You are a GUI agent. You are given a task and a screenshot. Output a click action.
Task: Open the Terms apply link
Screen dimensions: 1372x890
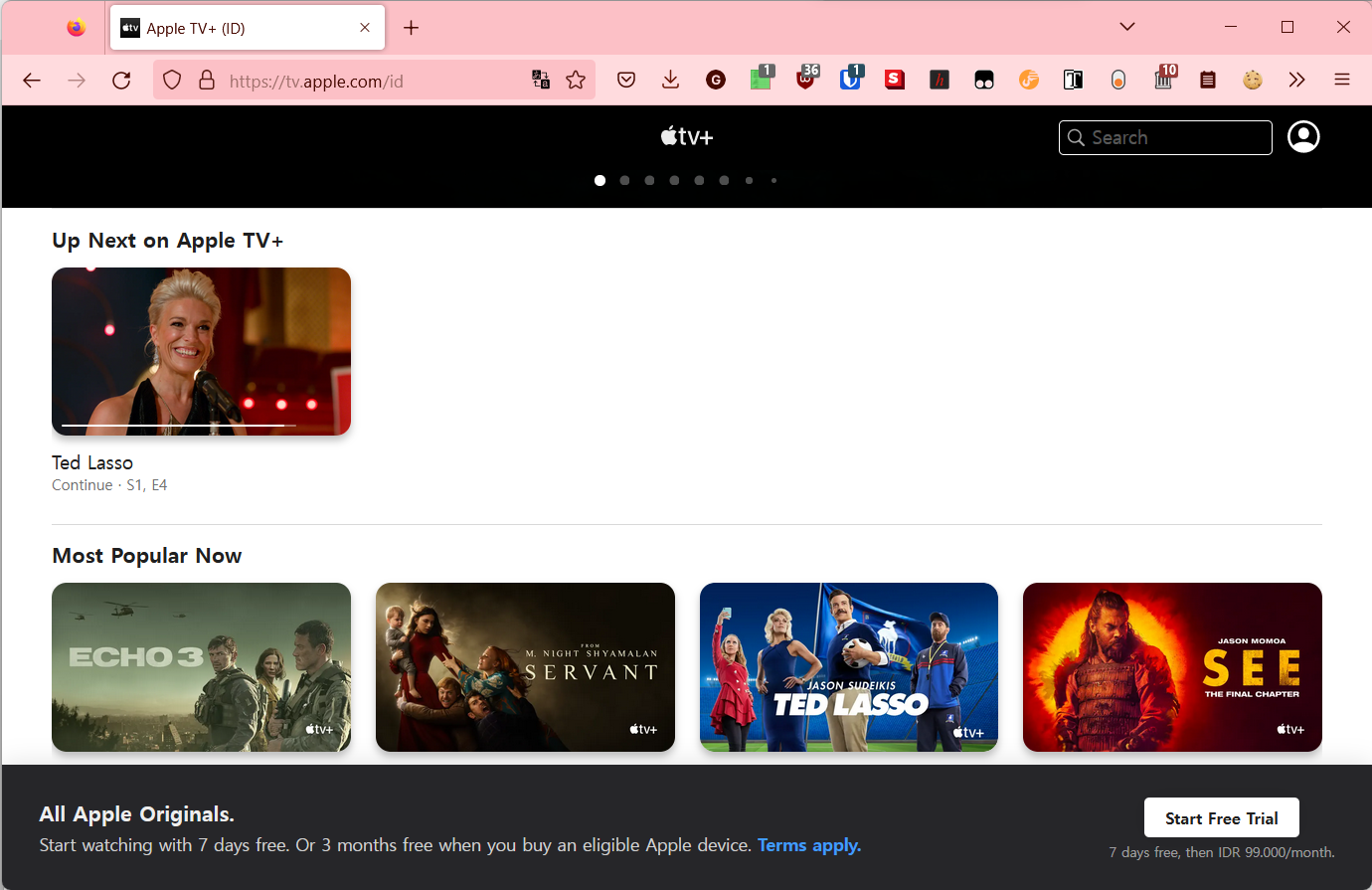[809, 845]
